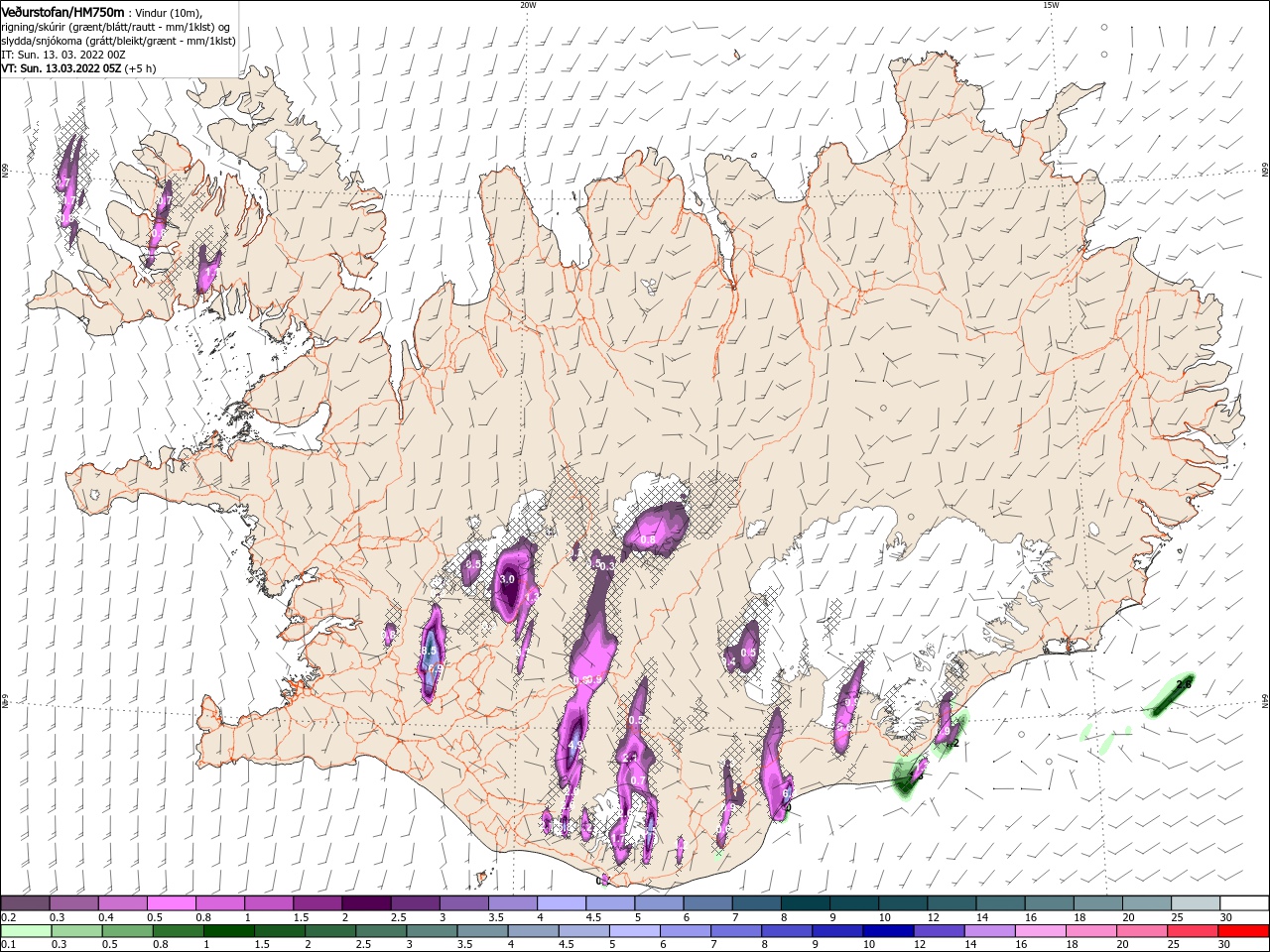Click the 'slydda/snjókoma' legend description line
1270x952 pixels.
(x=118, y=42)
